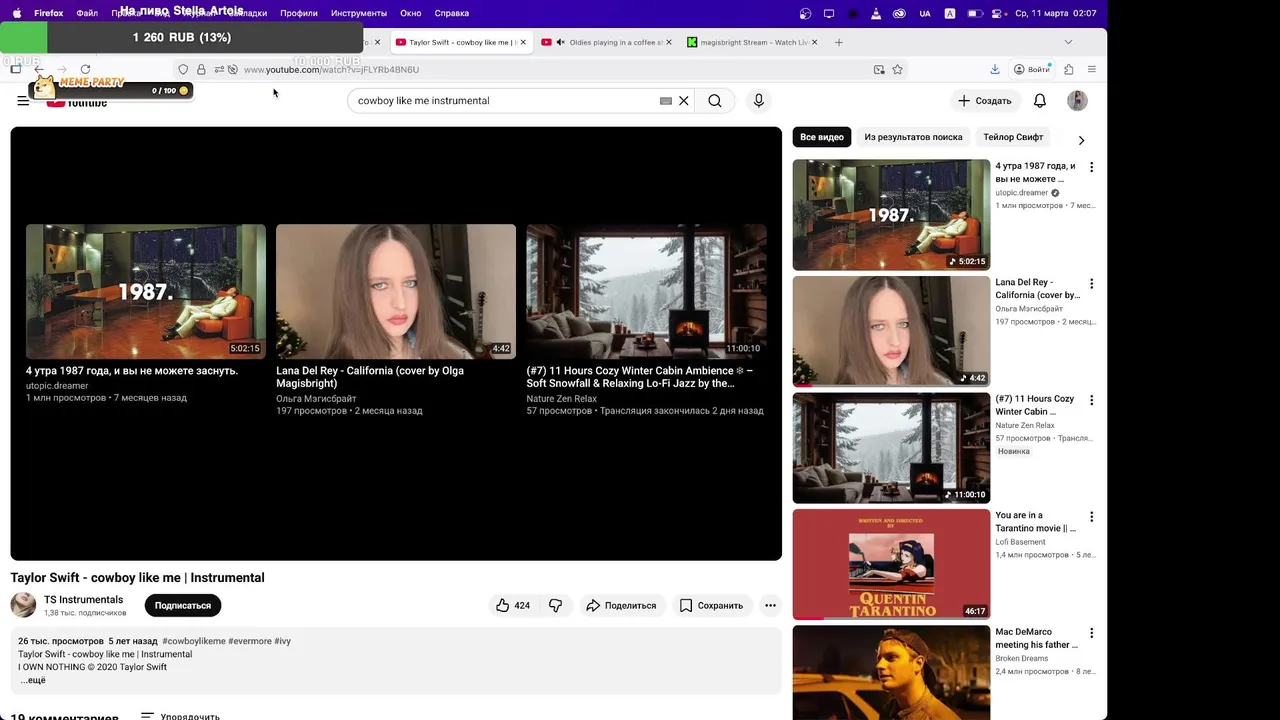Select the Тейлор Свифт chip
Viewport: 1280px width, 720px height.
1013,137
